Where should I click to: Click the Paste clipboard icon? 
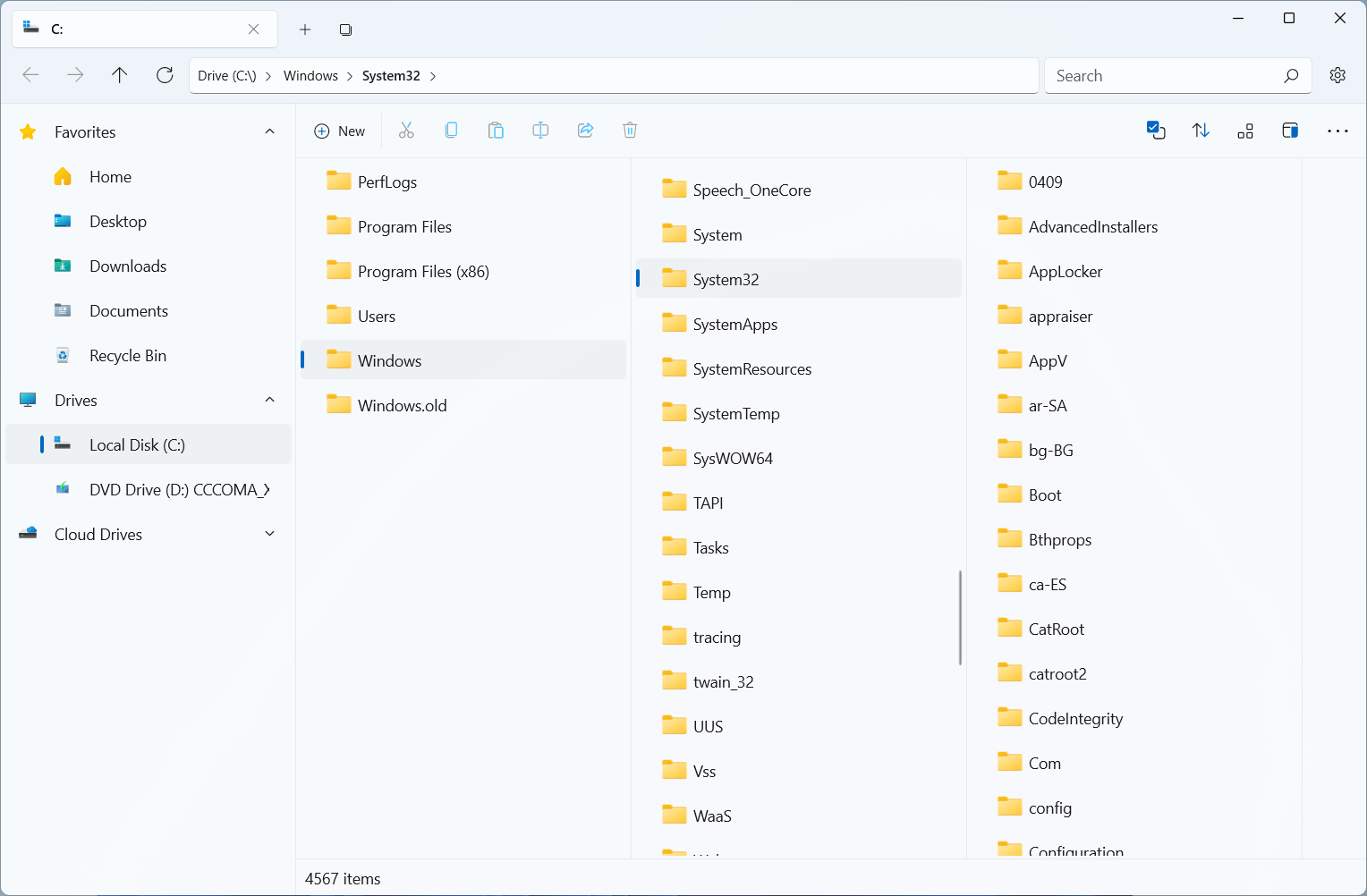click(496, 131)
